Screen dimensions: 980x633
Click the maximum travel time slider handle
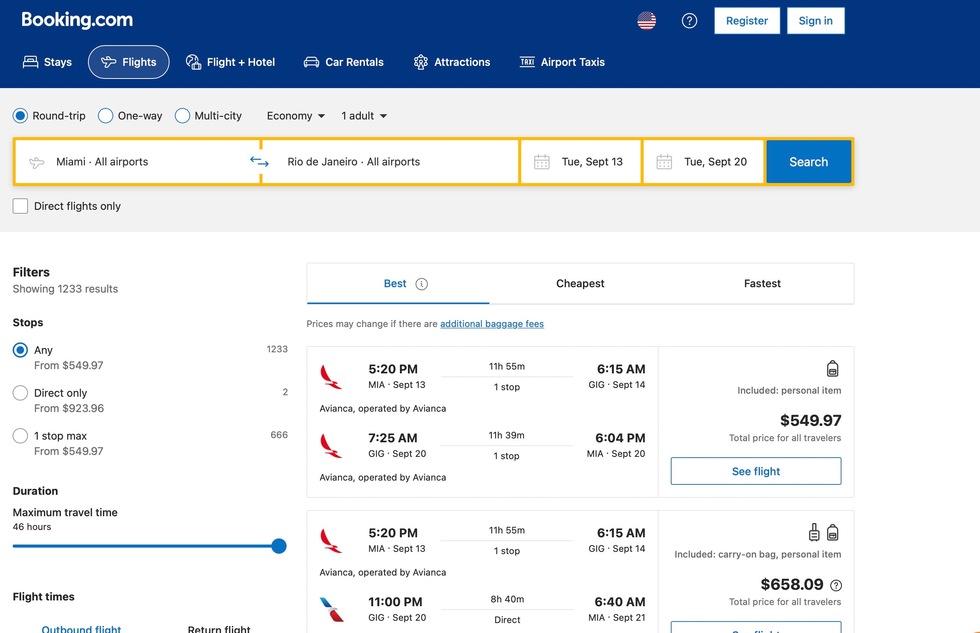coord(279,546)
